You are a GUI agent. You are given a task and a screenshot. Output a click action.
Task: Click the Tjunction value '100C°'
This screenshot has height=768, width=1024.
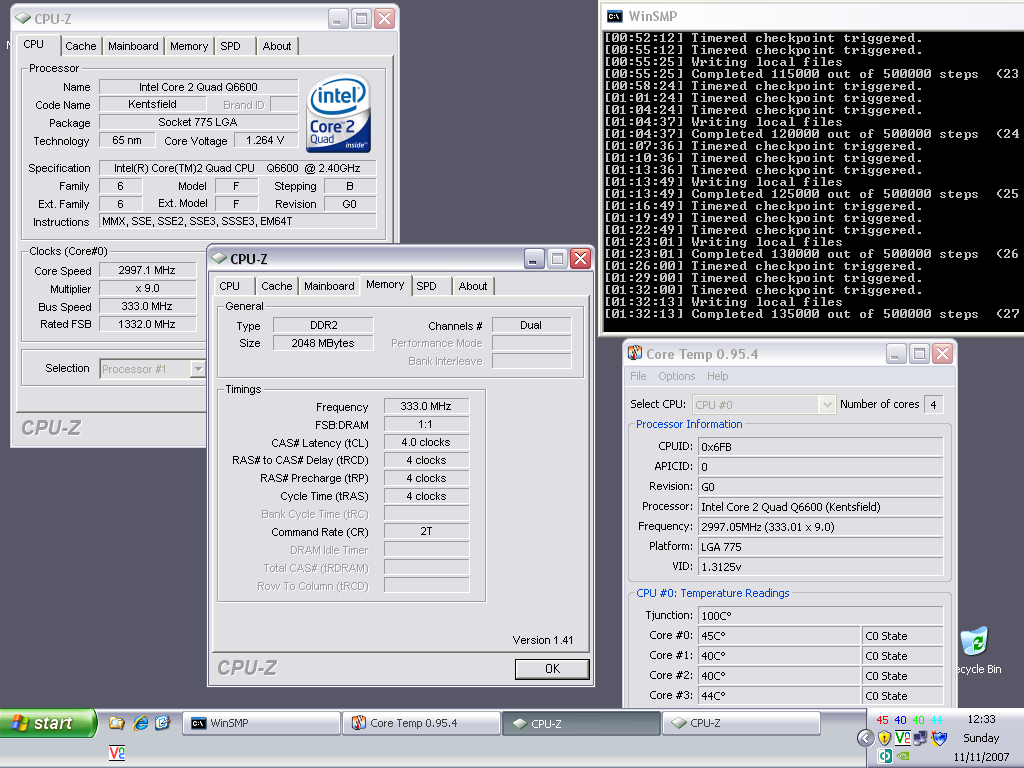point(820,615)
